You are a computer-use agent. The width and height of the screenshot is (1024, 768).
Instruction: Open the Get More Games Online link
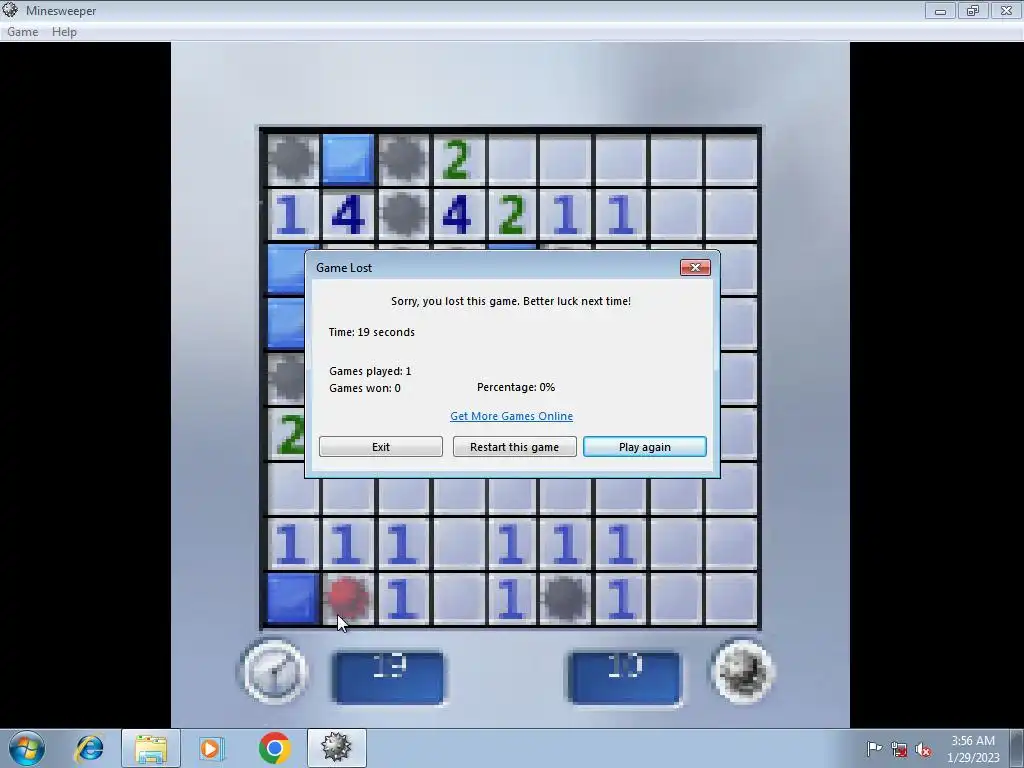[511, 416]
